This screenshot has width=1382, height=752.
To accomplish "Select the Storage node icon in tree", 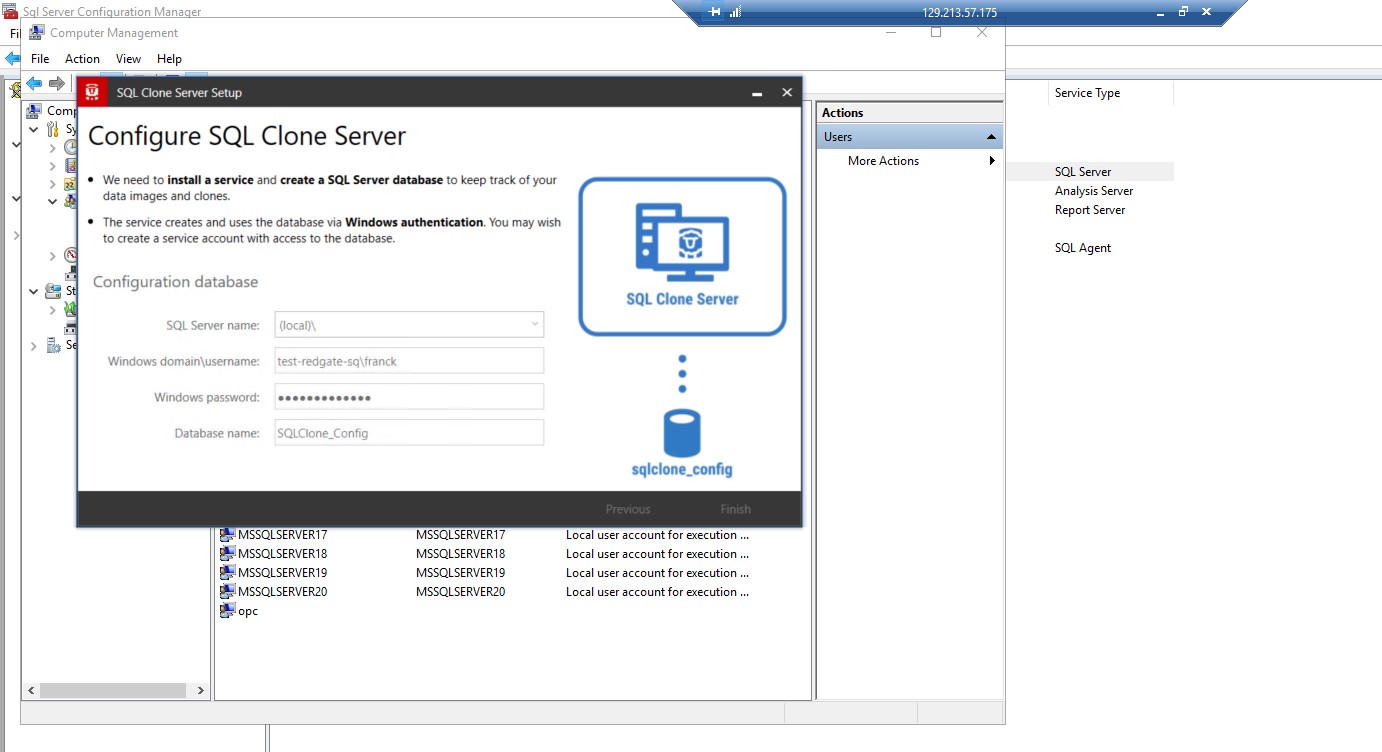I will [x=53, y=291].
